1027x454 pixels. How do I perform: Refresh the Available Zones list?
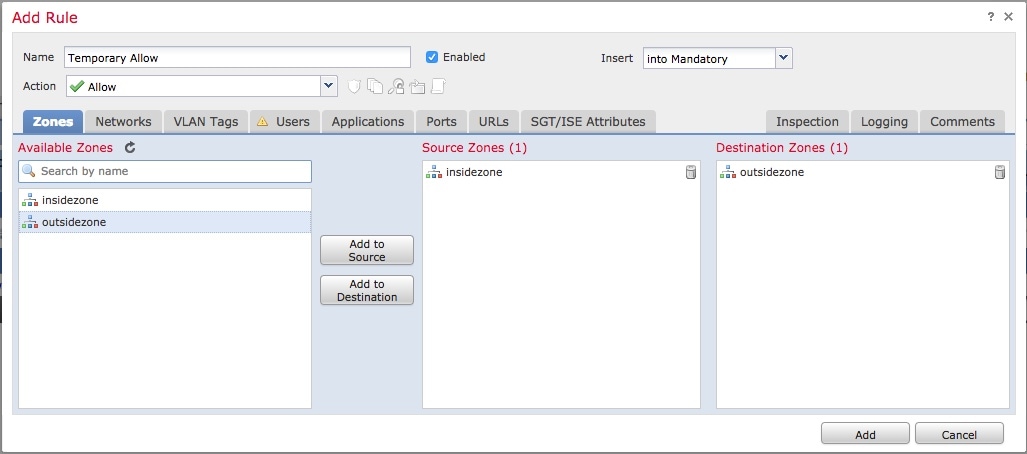click(x=130, y=147)
